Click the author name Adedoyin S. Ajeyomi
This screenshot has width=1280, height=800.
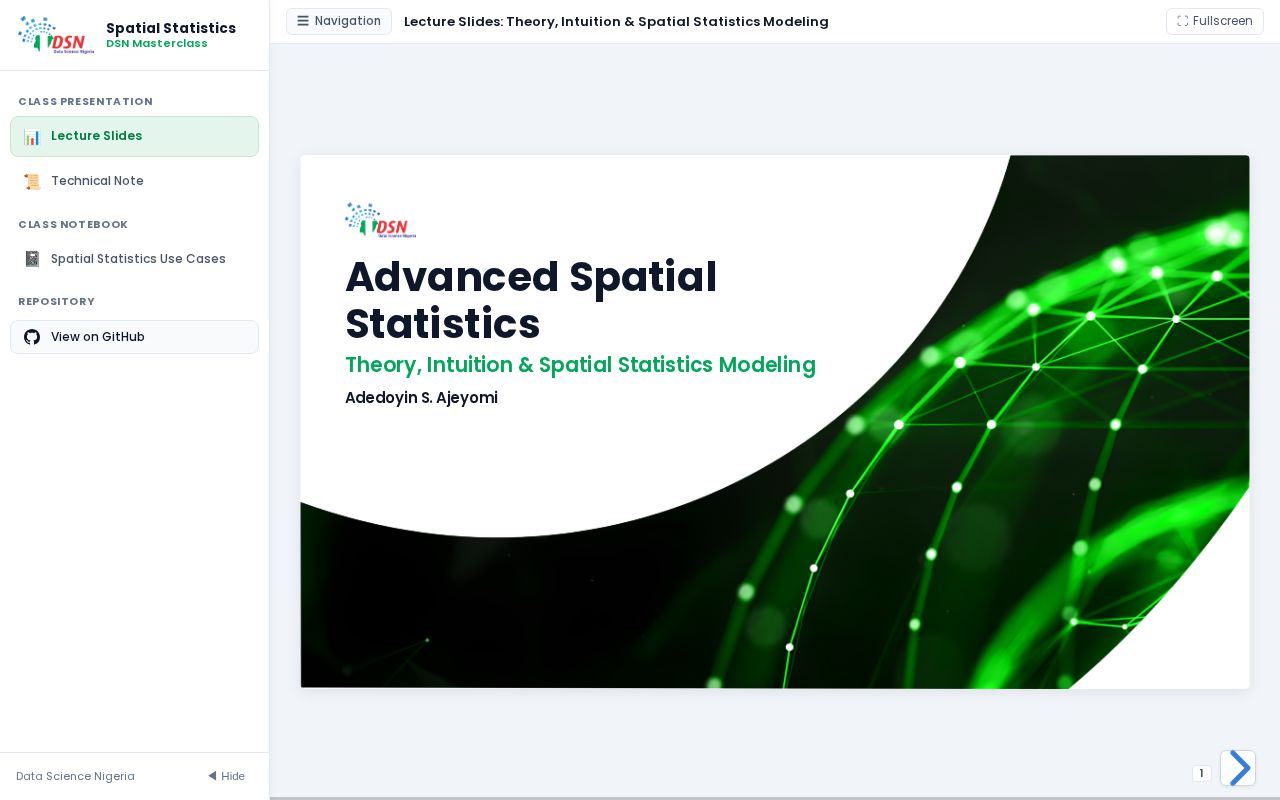(x=421, y=398)
